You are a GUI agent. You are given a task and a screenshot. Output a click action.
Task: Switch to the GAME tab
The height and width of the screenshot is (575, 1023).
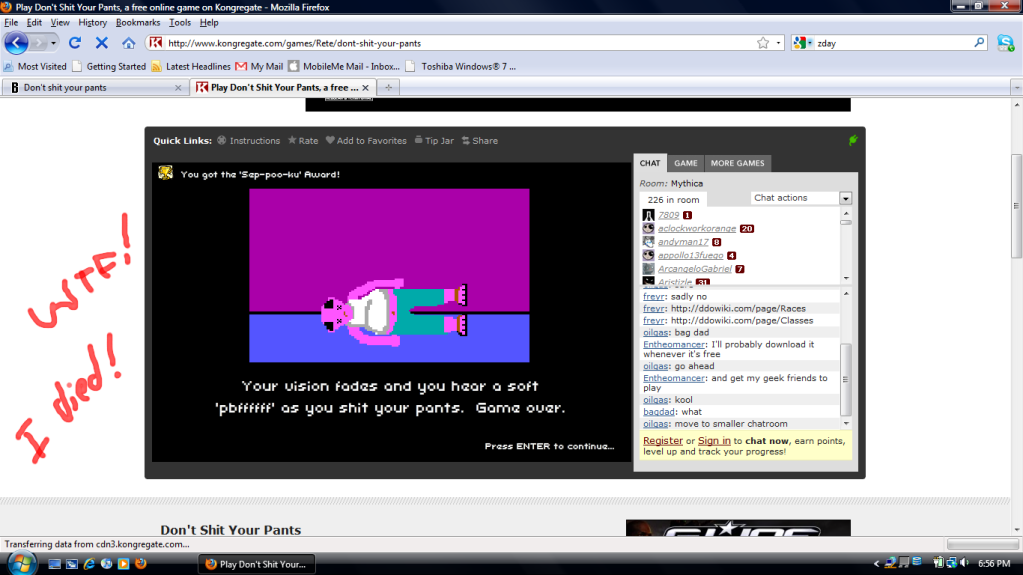(x=686, y=163)
